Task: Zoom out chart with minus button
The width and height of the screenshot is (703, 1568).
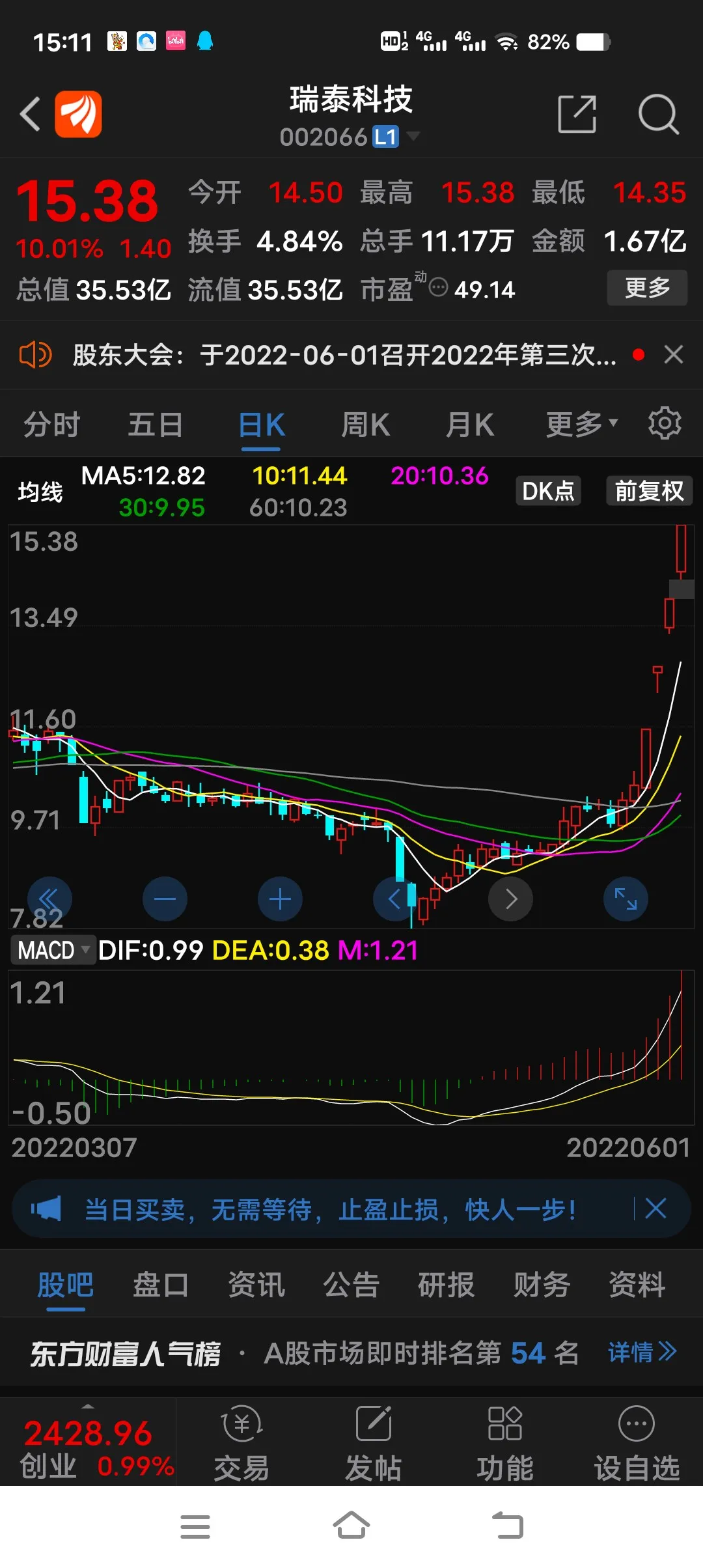Action: [x=165, y=899]
